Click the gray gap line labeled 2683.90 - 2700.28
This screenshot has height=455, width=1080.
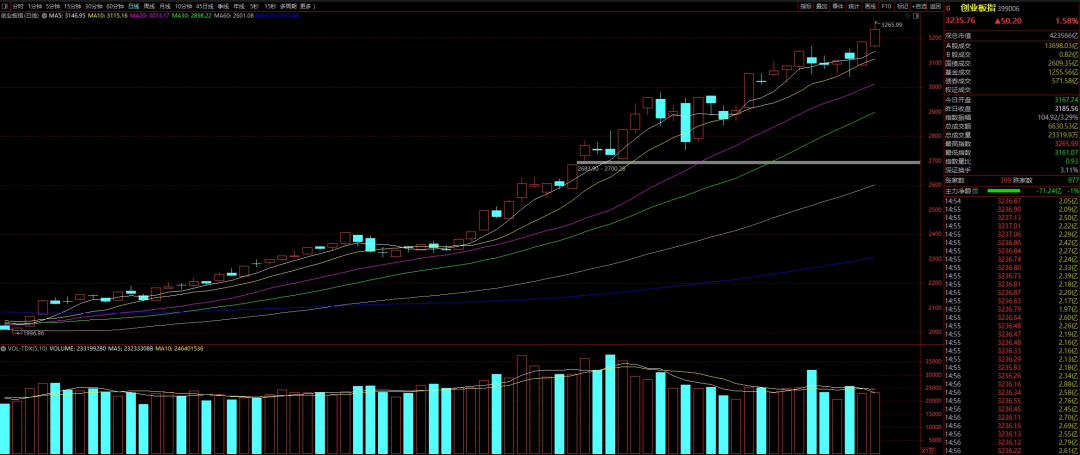pos(747,162)
